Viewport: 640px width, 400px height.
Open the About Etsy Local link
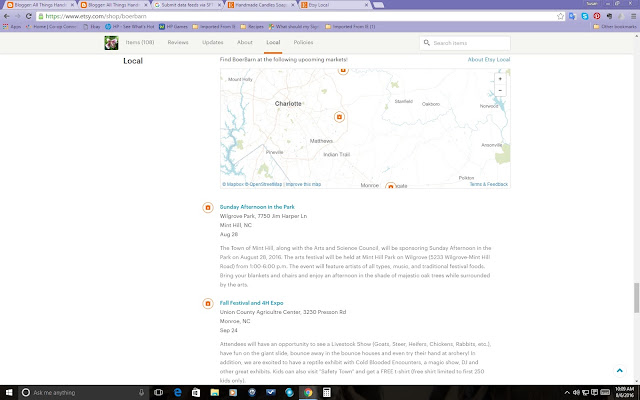tap(489, 60)
